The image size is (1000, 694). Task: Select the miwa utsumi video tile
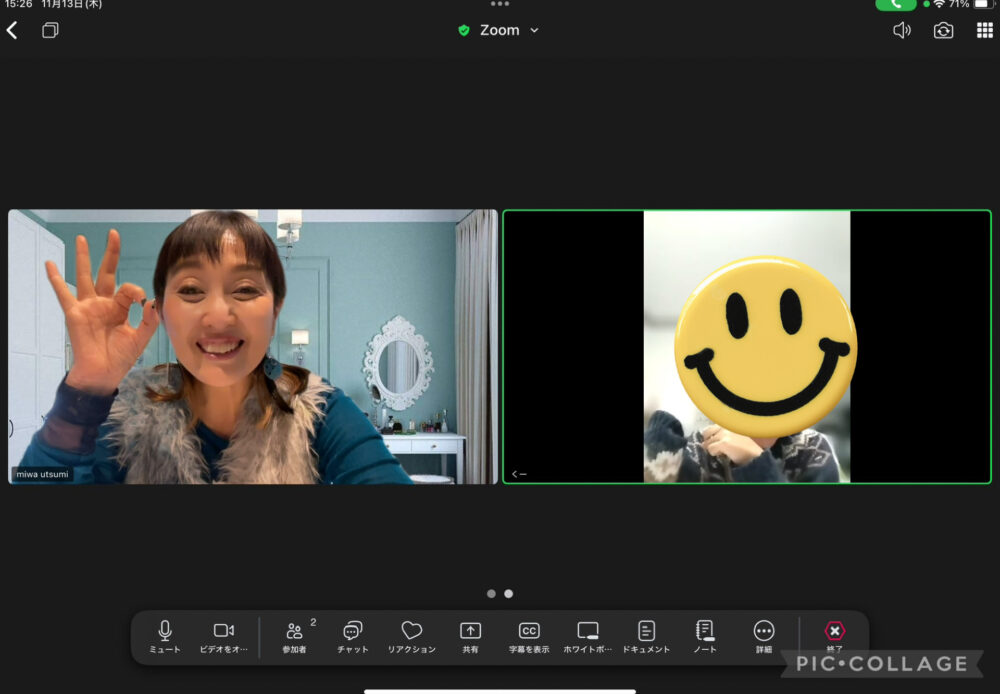pyautogui.click(x=252, y=346)
